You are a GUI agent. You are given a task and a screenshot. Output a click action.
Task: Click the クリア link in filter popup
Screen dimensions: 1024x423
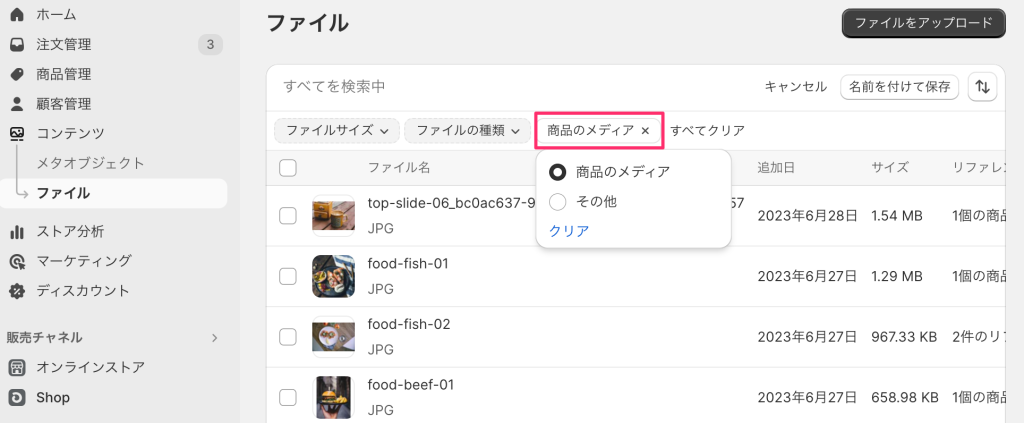569,231
